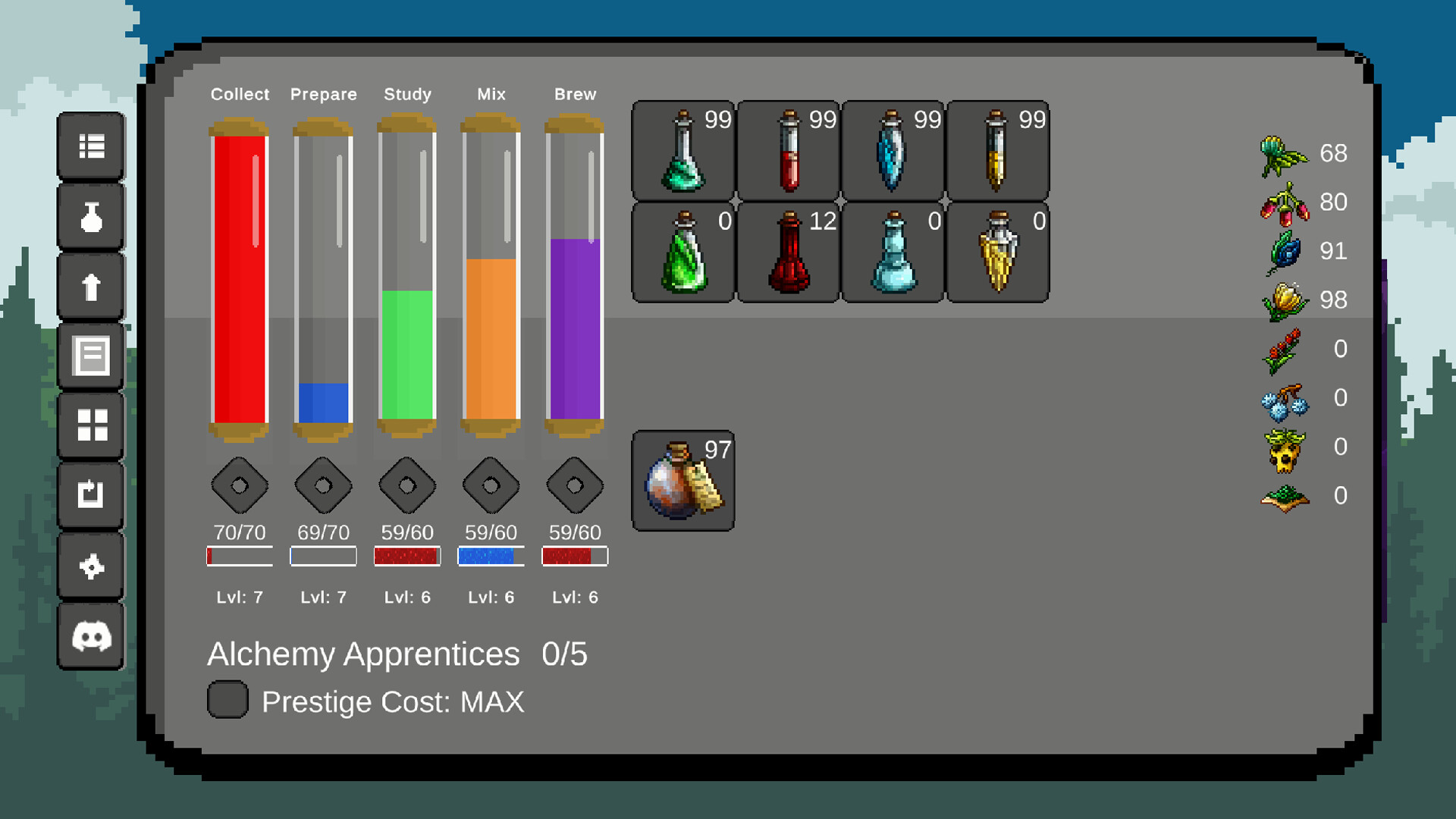Open the quest list sidebar icon
The width and height of the screenshot is (1456, 819).
coord(90,147)
